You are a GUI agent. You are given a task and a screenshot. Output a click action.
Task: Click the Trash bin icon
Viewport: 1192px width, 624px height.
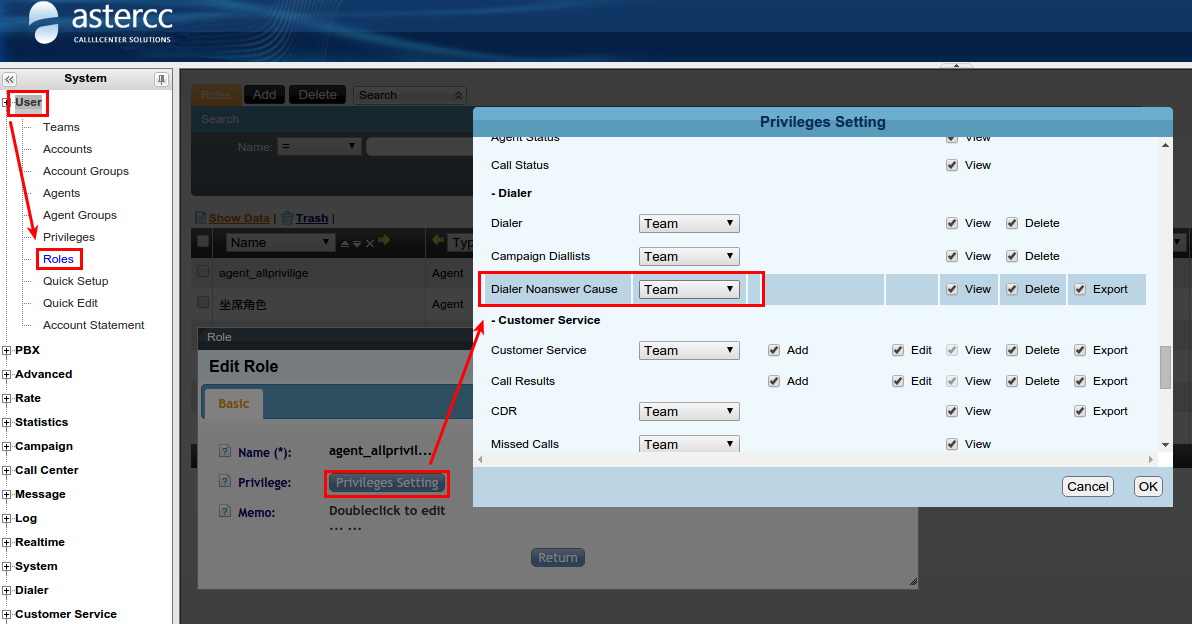click(x=287, y=217)
